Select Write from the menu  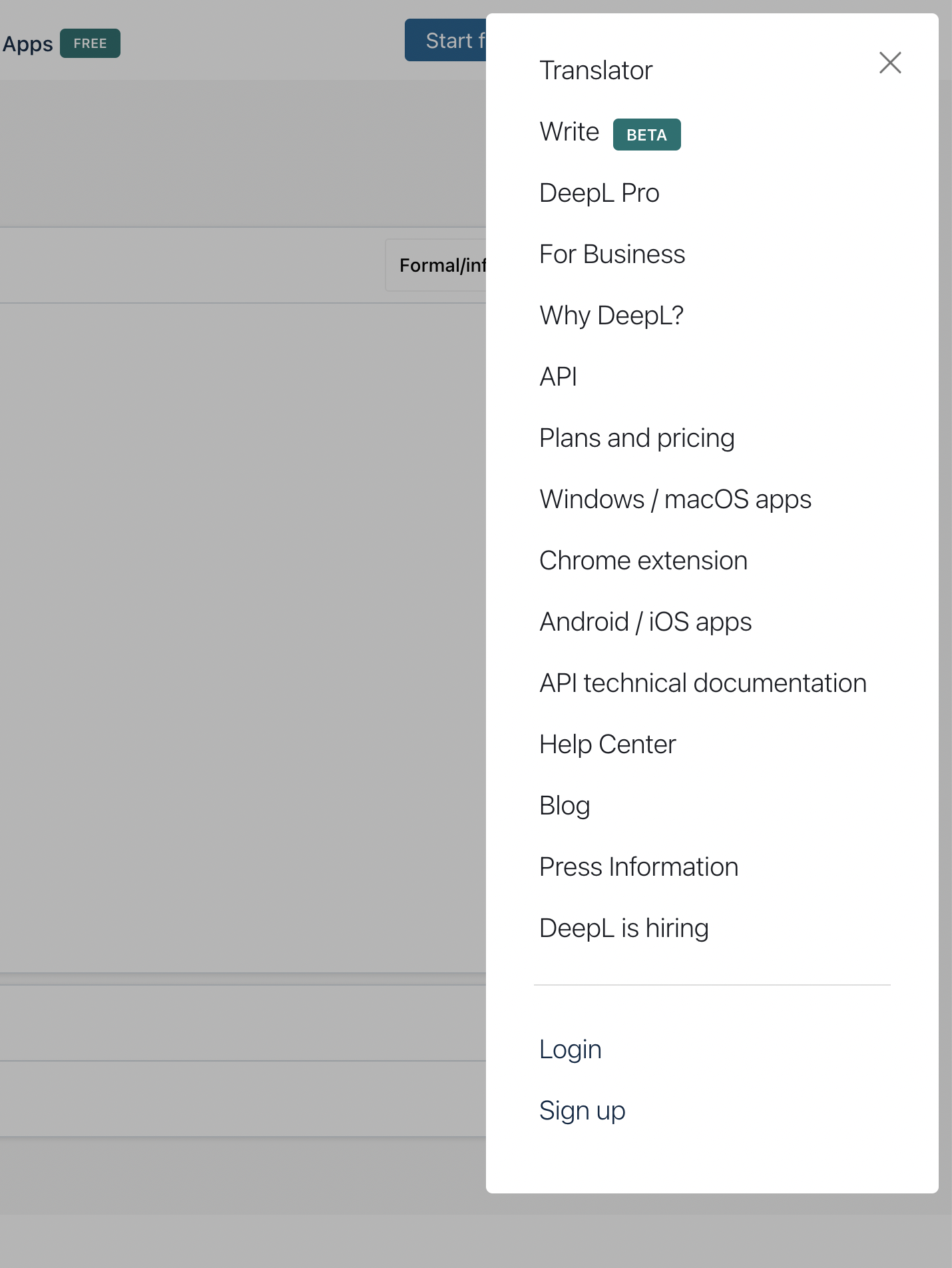(x=569, y=132)
